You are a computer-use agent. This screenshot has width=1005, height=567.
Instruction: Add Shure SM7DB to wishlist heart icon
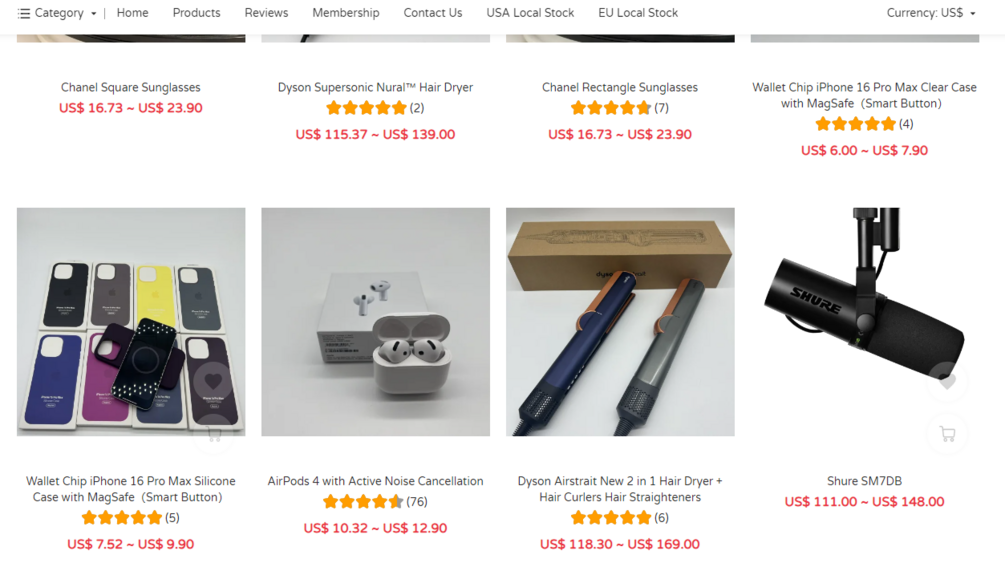(947, 381)
